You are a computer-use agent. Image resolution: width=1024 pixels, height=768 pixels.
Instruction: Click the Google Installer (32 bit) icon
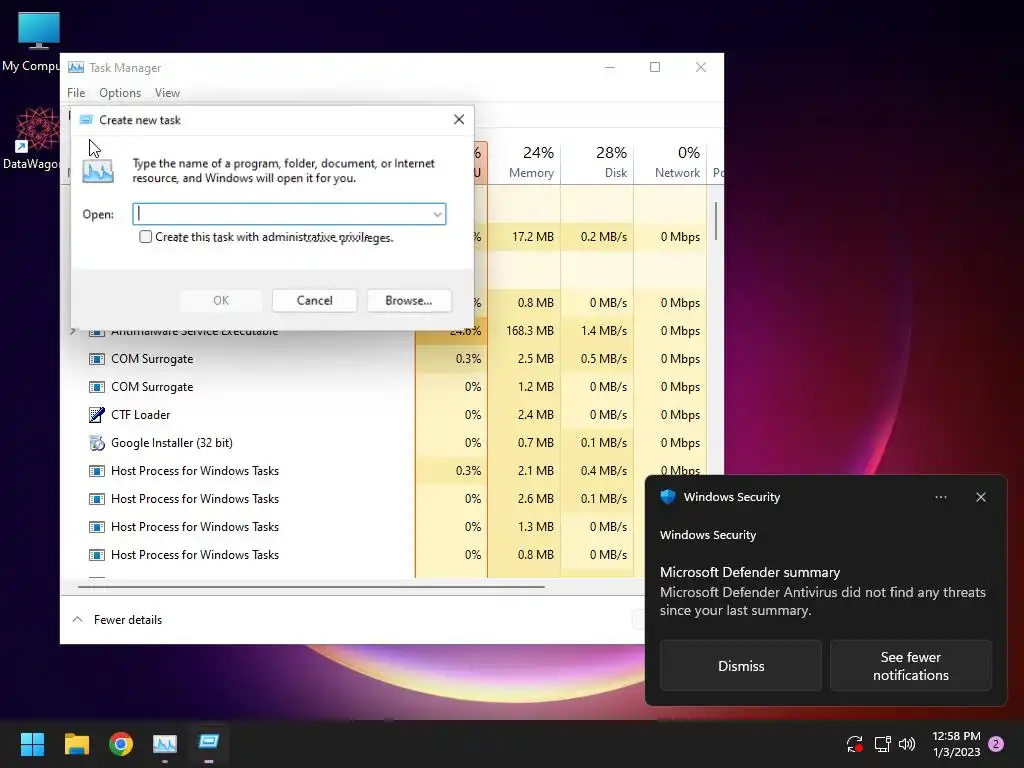97,443
